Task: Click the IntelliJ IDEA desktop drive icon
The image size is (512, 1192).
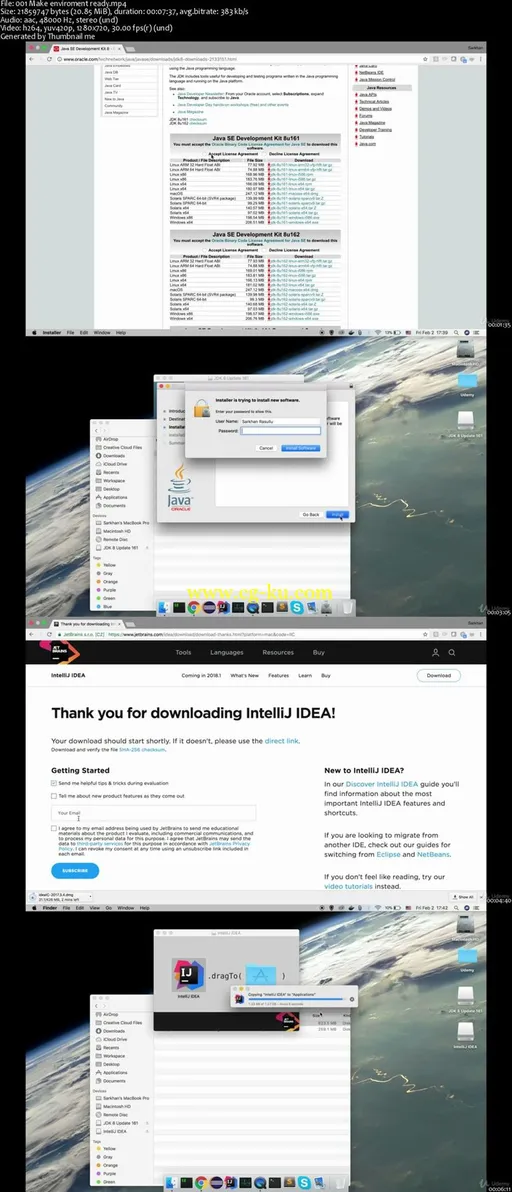Action: (x=466, y=1032)
